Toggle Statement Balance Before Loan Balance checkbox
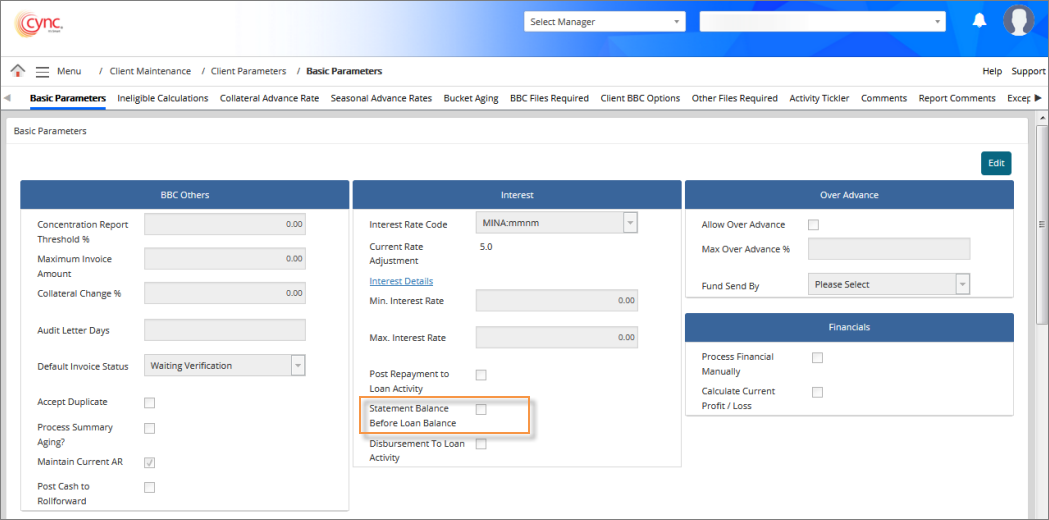Screen dimensions: 1049x520 point(481,409)
